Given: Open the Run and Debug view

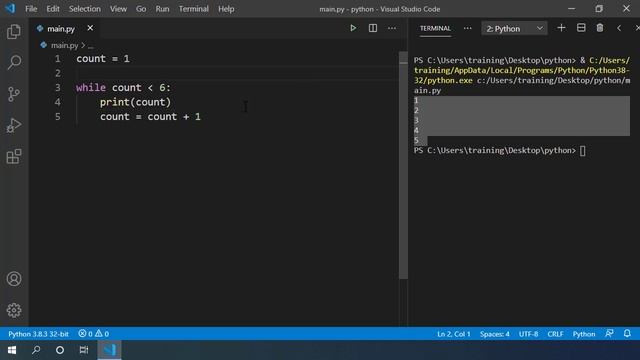Looking at the screenshot, I should (14, 125).
